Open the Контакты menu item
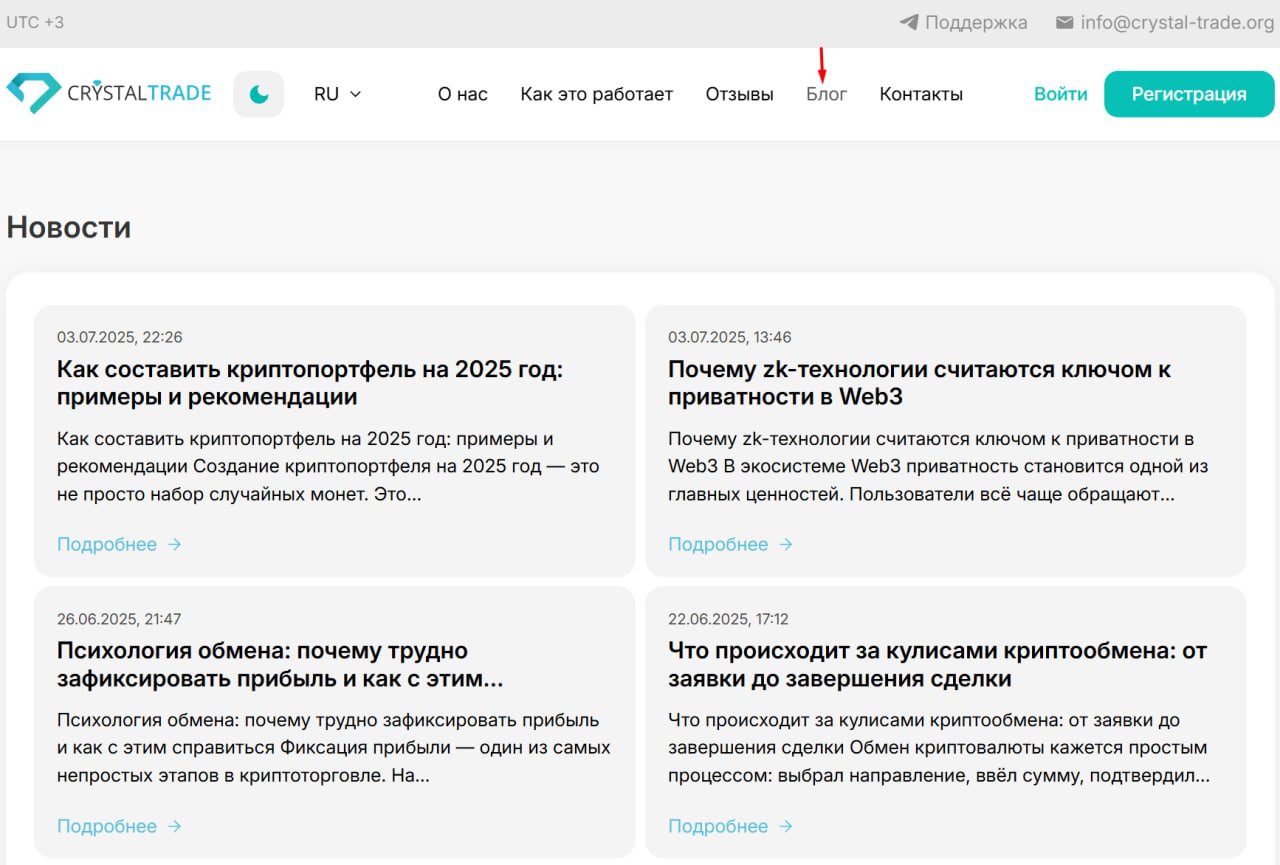 pyautogui.click(x=921, y=94)
